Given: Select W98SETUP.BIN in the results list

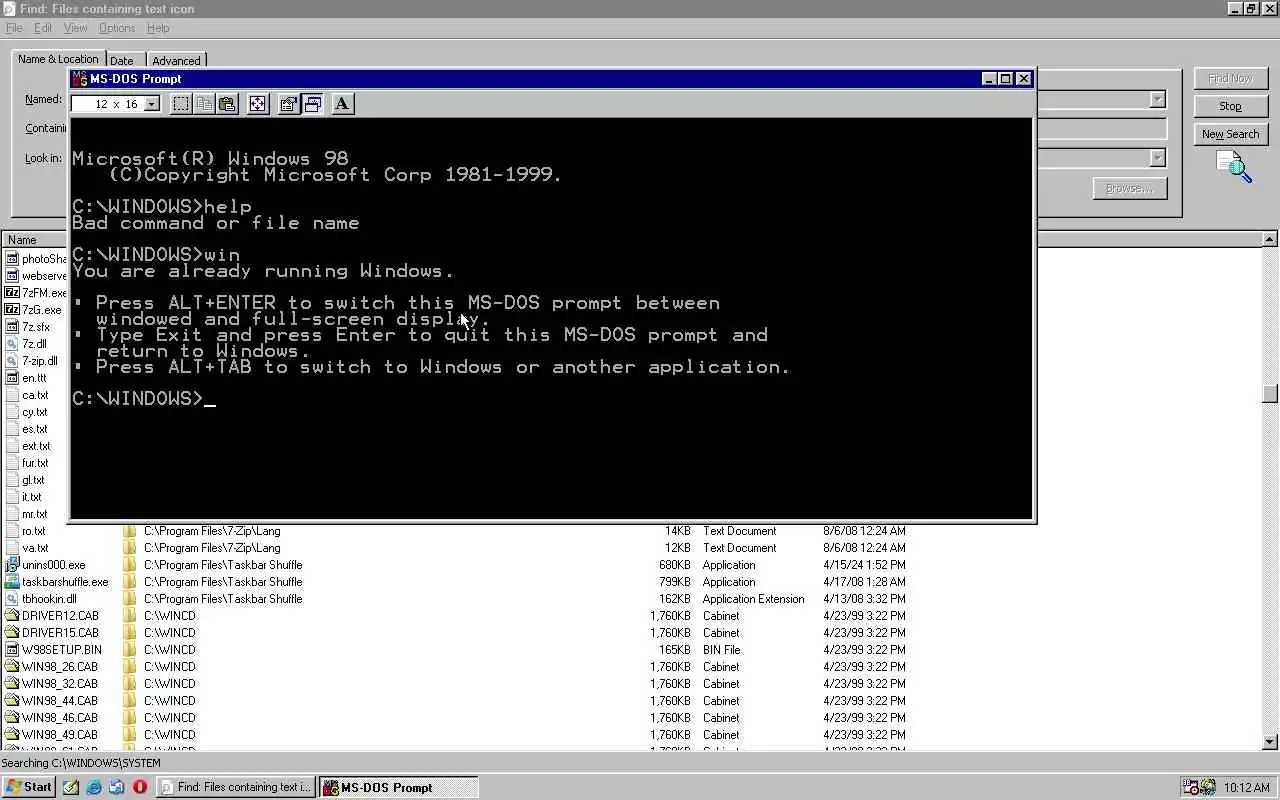Looking at the screenshot, I should click(53, 650).
